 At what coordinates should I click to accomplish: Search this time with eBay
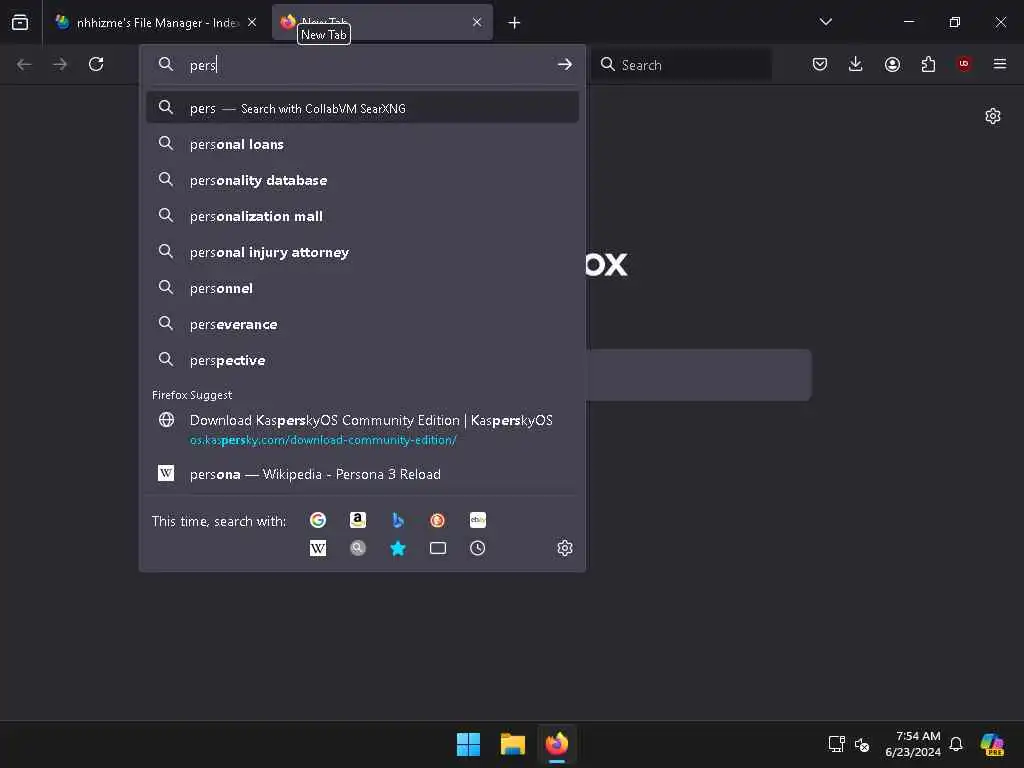coord(478,520)
